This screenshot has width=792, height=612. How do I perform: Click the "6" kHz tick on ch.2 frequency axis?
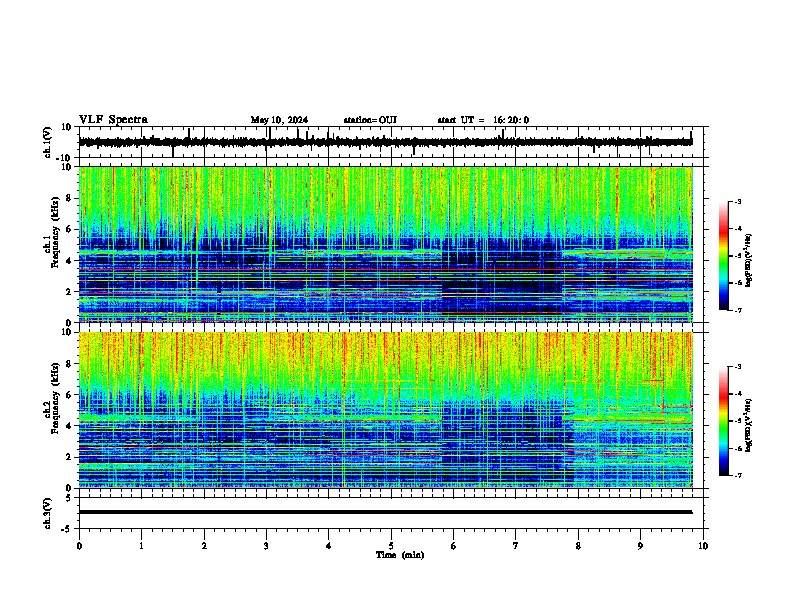click(69, 394)
